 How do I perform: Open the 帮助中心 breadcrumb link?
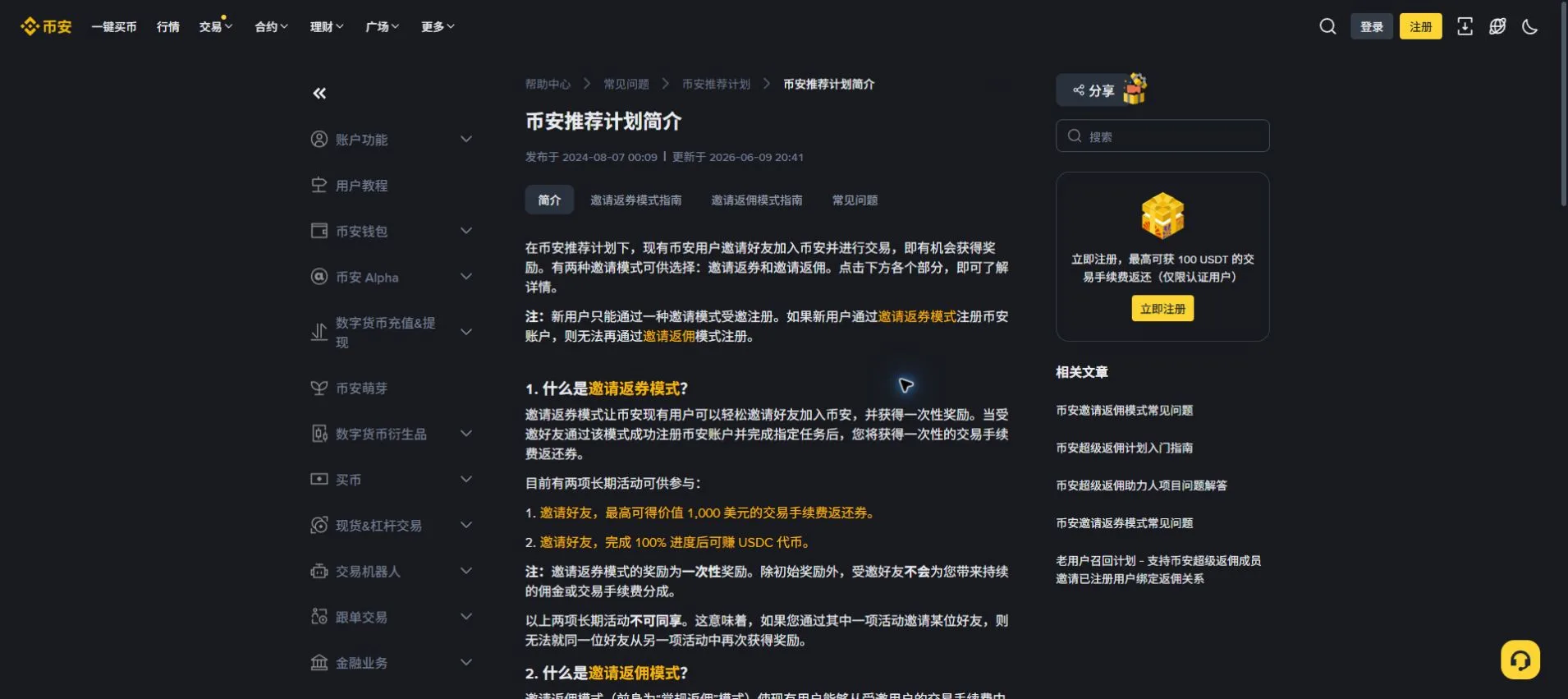point(548,84)
